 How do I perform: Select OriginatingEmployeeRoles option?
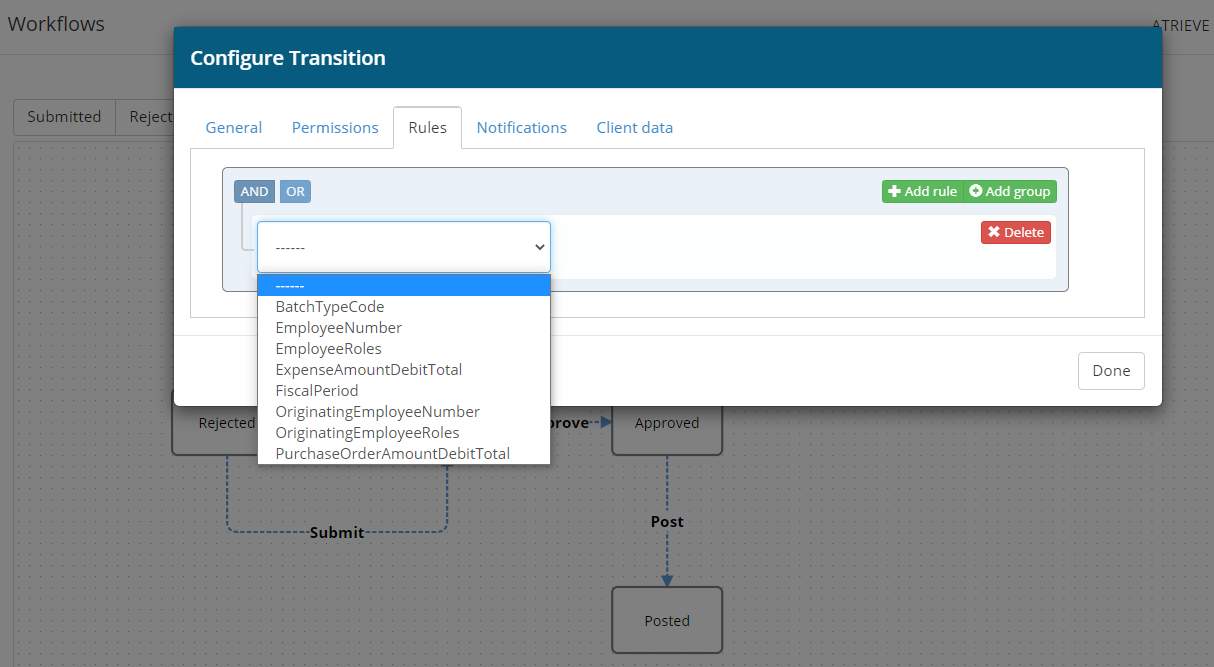367,433
